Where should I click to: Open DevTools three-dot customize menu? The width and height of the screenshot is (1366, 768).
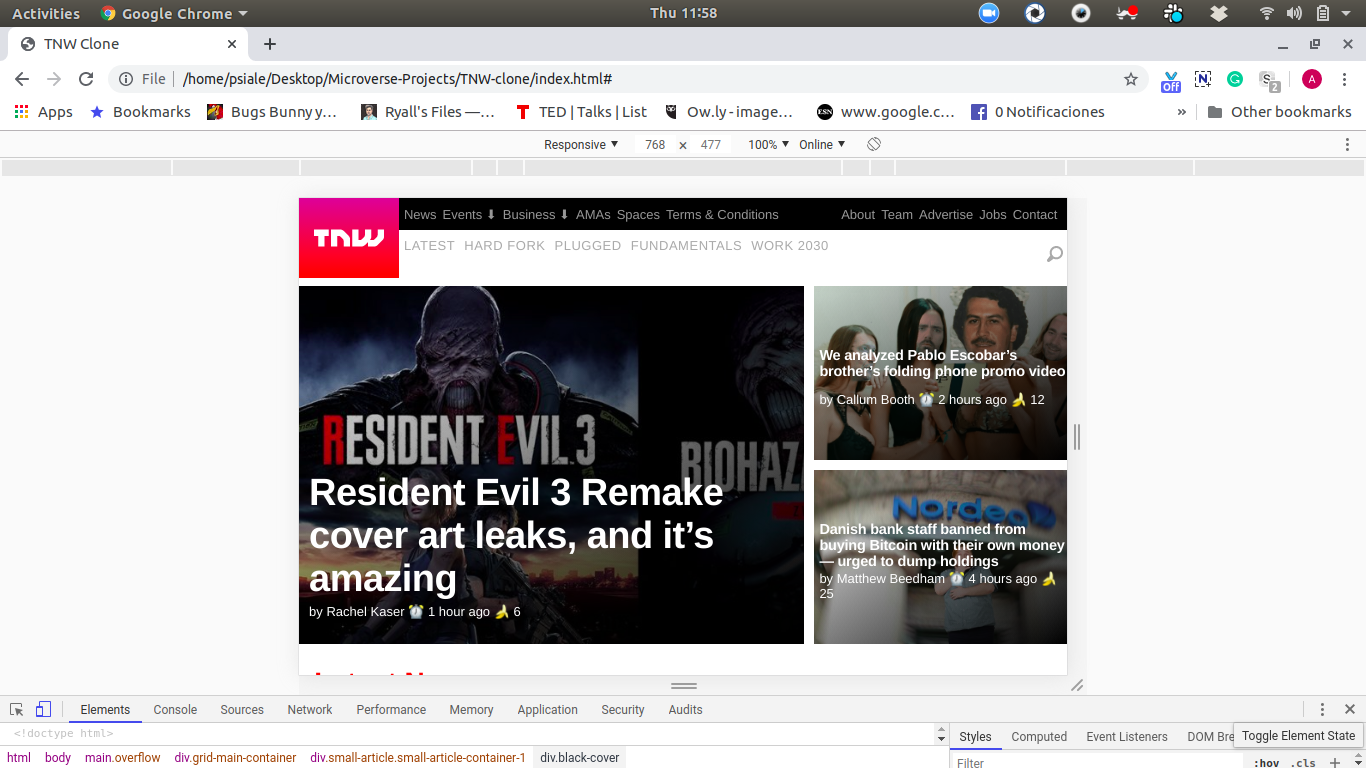click(1322, 710)
